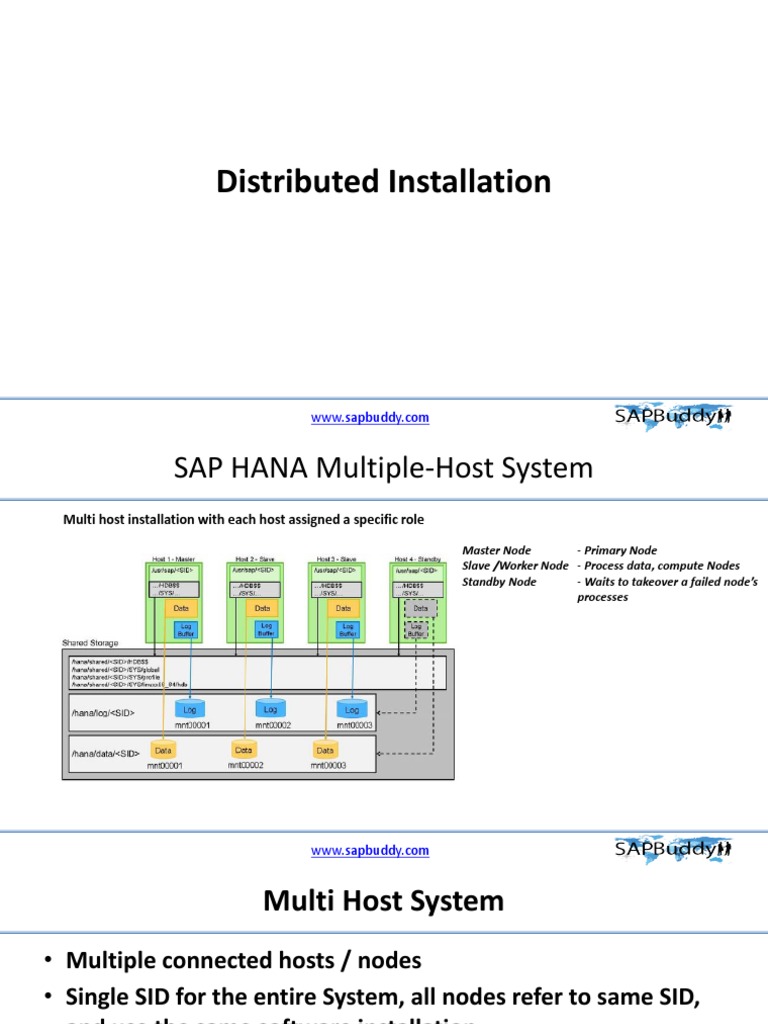Select the Data cylinder labeled mnt00003

(x=325, y=750)
